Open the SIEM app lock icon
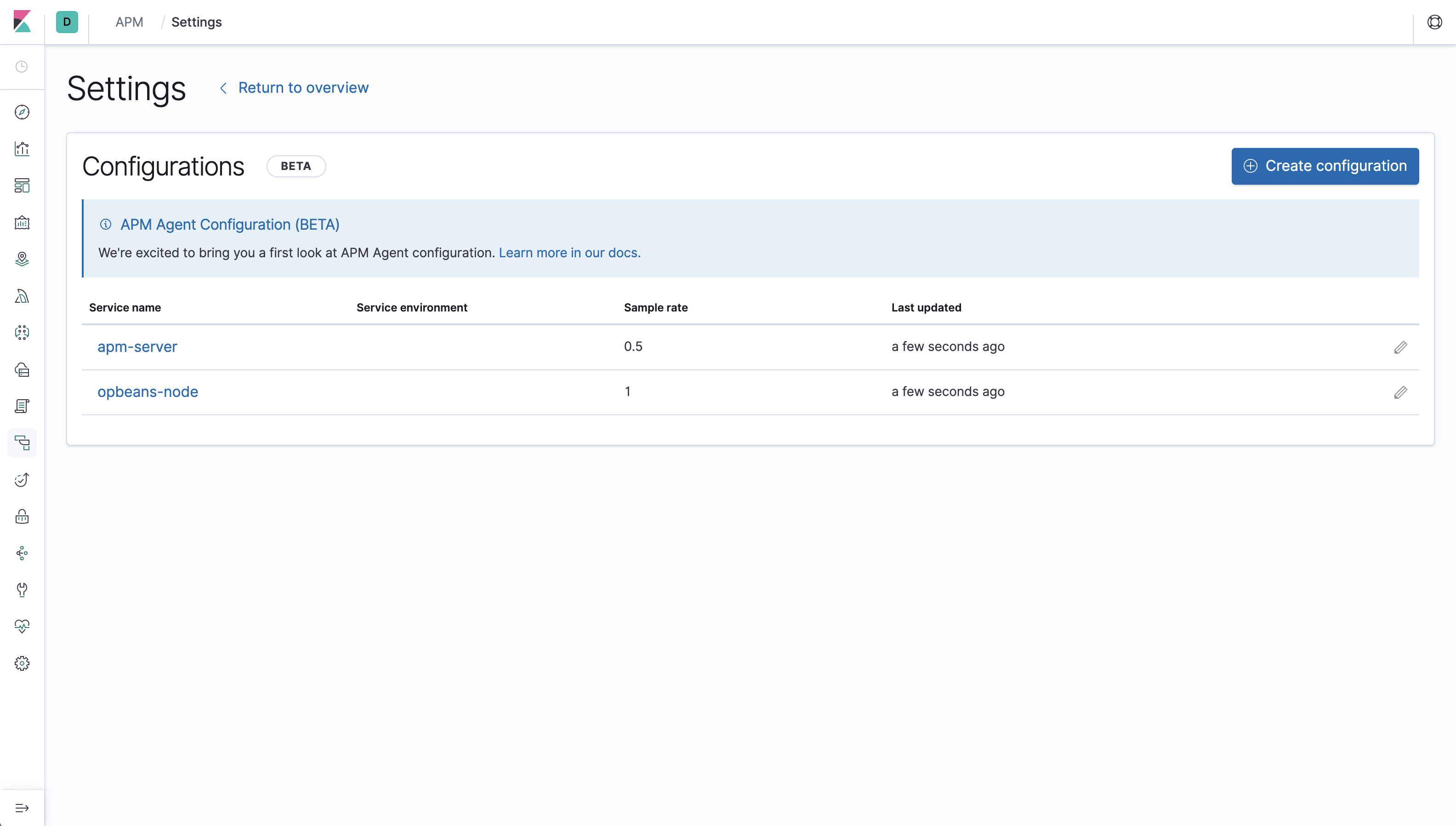 (22, 516)
